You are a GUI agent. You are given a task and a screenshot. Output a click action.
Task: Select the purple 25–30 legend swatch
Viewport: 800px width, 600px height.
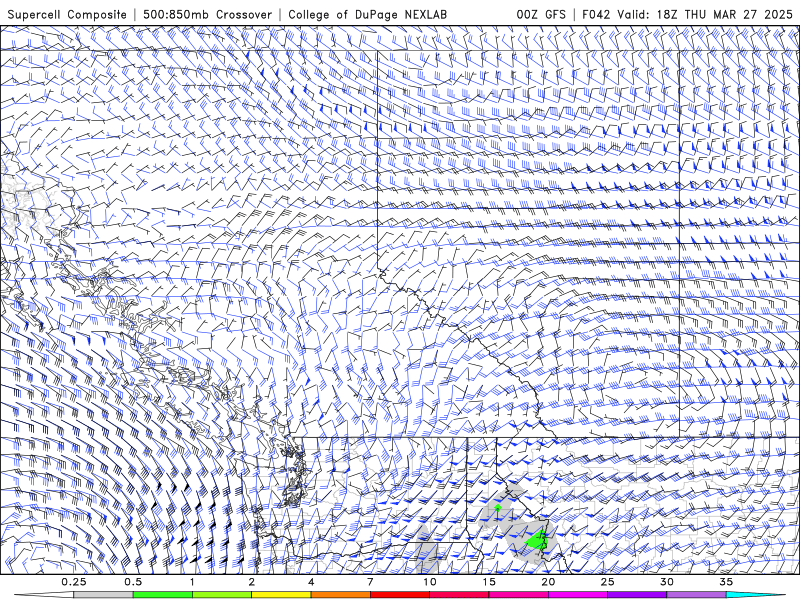[637, 595]
